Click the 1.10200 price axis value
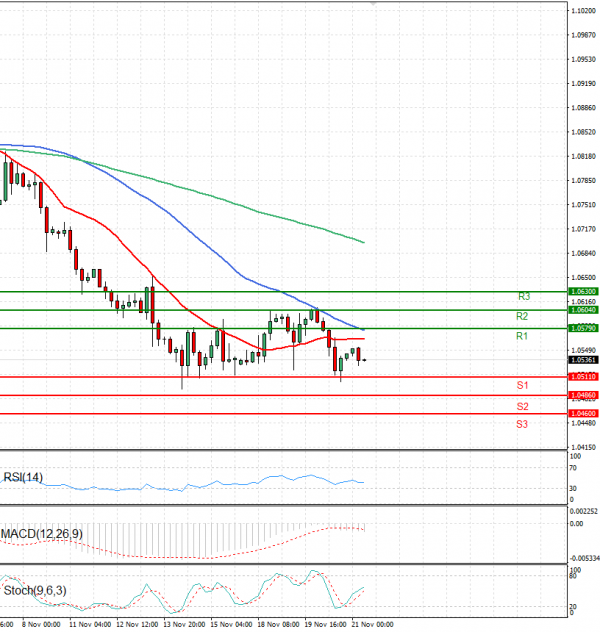The image size is (600, 632). click(x=583, y=11)
